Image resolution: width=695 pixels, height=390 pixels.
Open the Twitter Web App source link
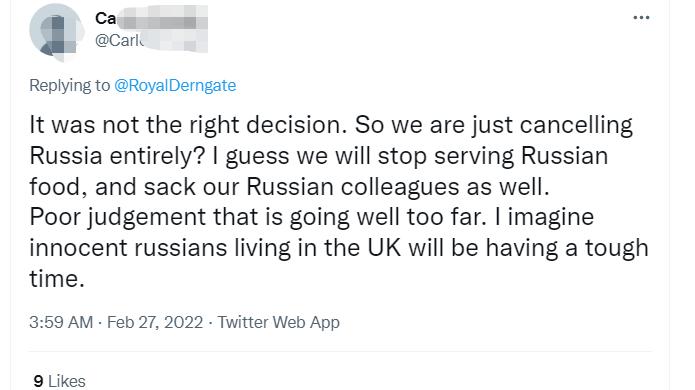point(278,322)
